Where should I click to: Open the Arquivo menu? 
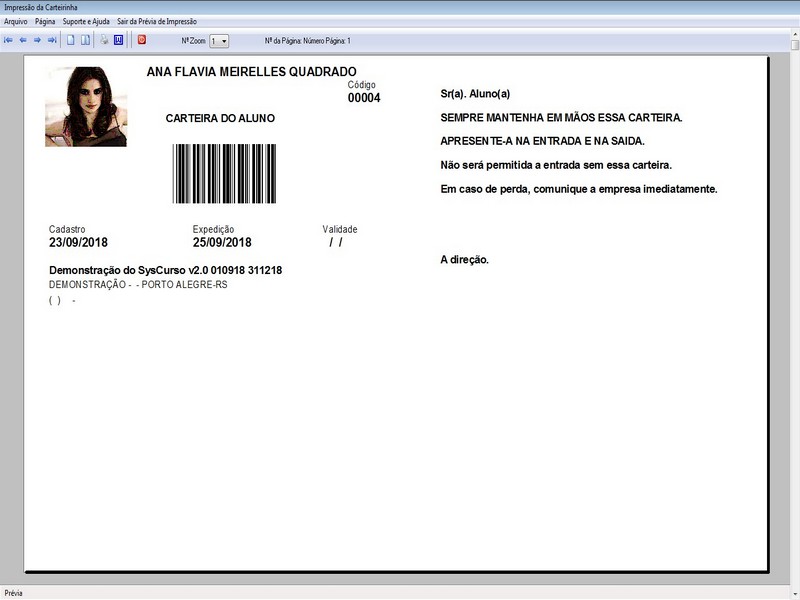tap(16, 21)
